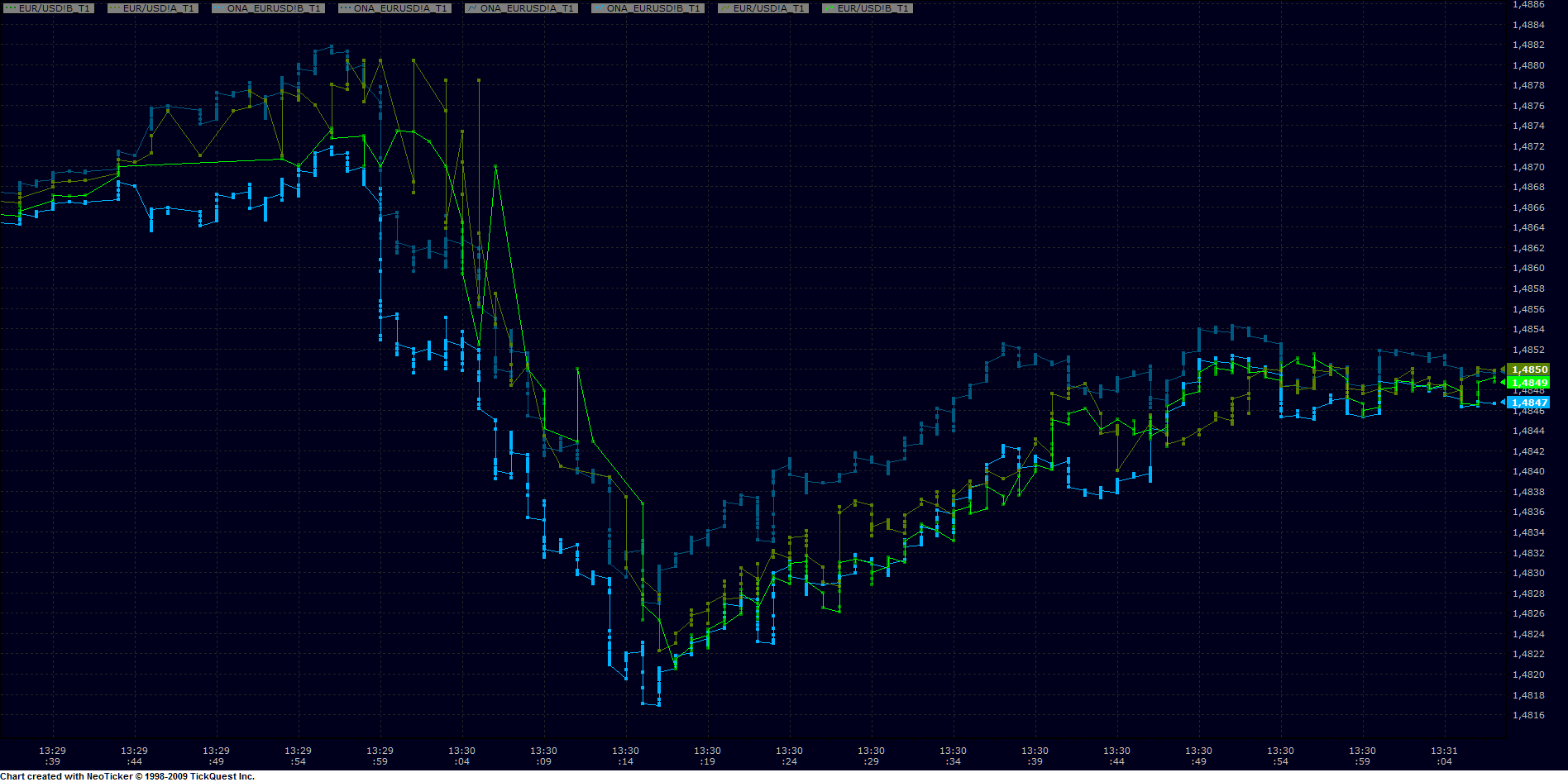Click the 1,4844 price axis value
Image resolution: width=1568 pixels, height=782 pixels.
click(1528, 431)
